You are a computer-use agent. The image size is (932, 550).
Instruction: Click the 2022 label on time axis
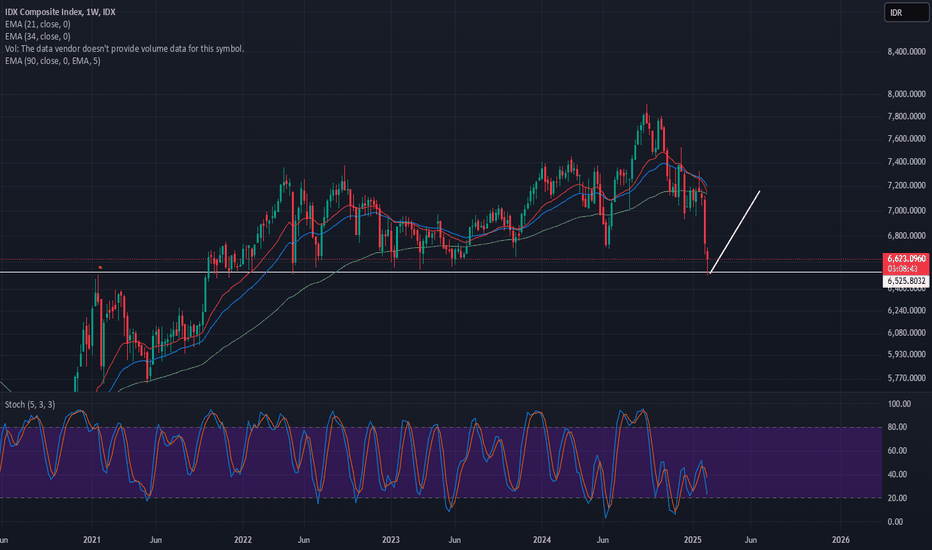click(243, 540)
